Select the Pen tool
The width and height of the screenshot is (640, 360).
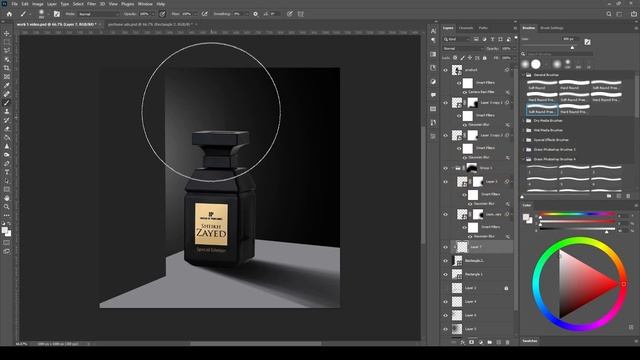(7, 164)
